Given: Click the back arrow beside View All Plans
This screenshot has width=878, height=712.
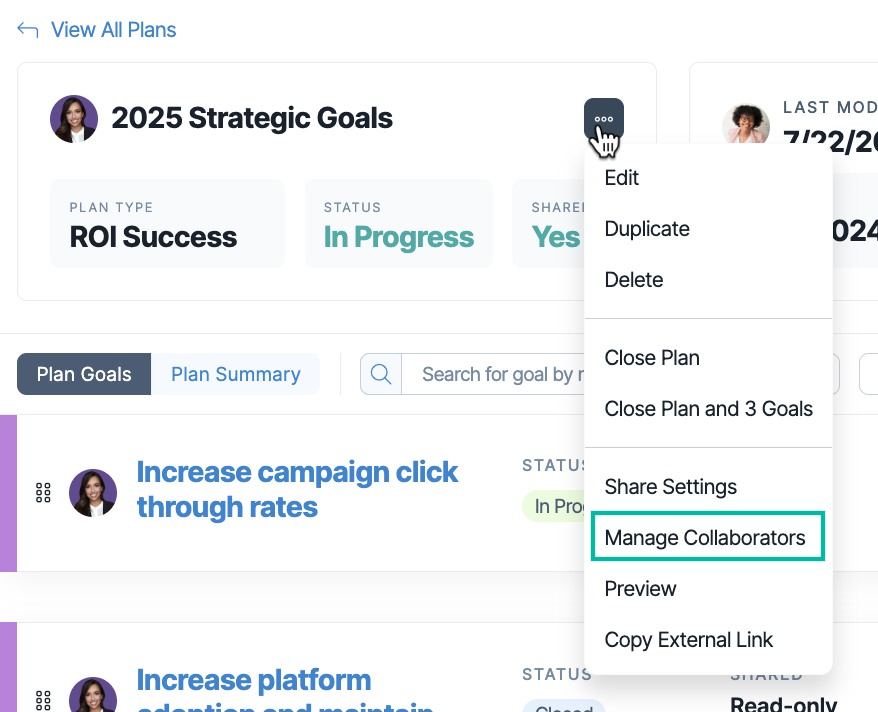Looking at the screenshot, I should 27,30.
